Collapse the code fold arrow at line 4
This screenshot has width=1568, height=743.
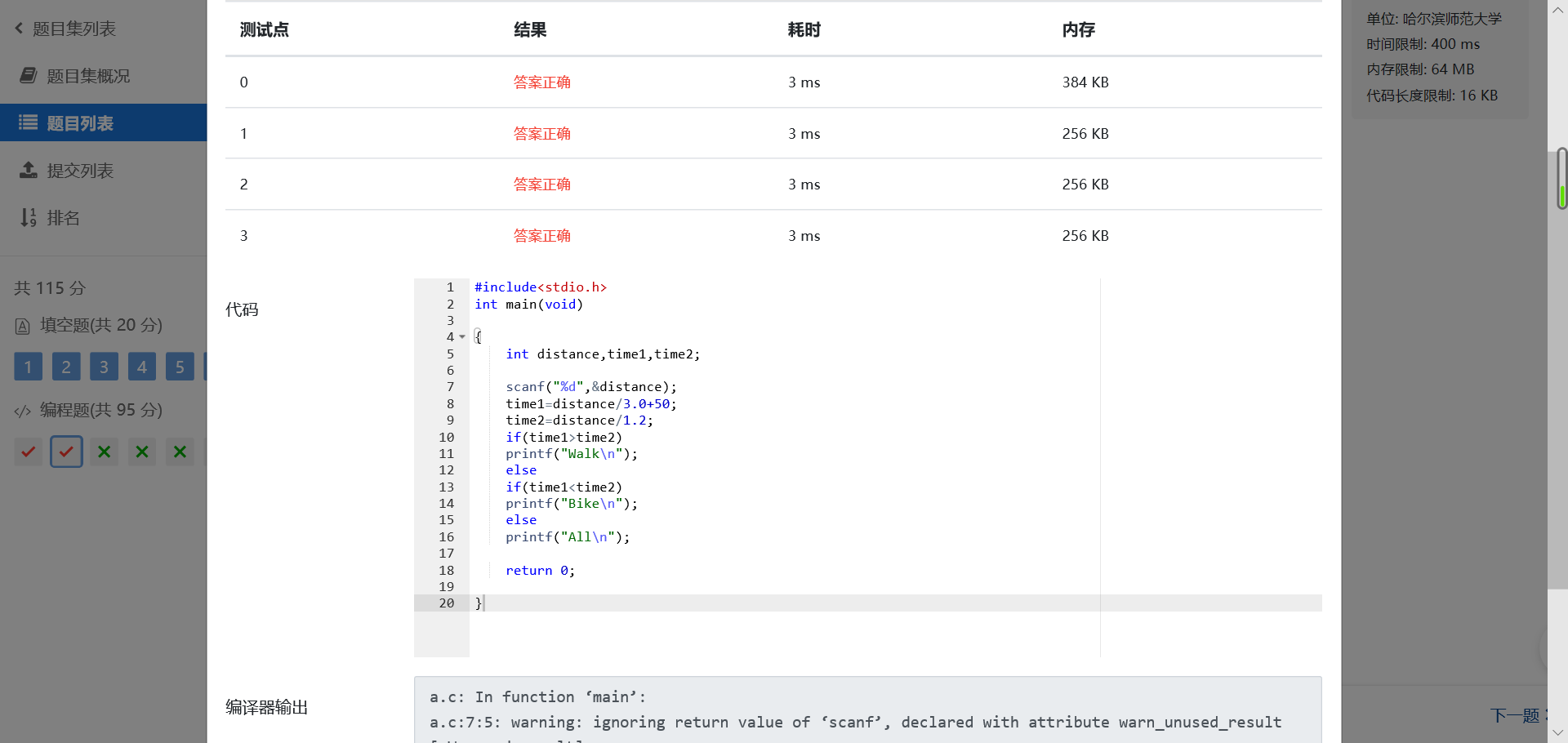(462, 337)
